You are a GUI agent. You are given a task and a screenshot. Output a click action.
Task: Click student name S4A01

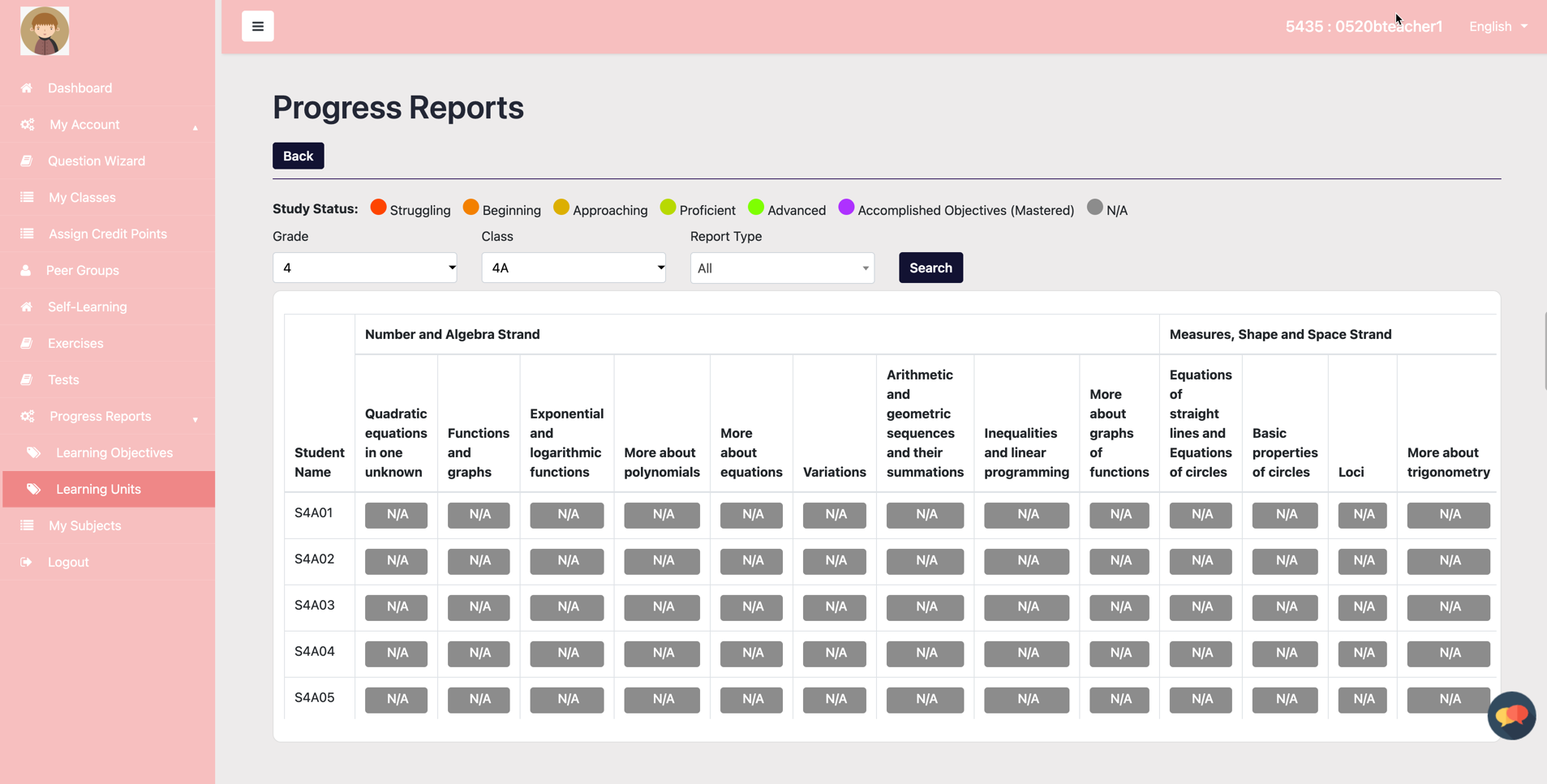point(313,512)
